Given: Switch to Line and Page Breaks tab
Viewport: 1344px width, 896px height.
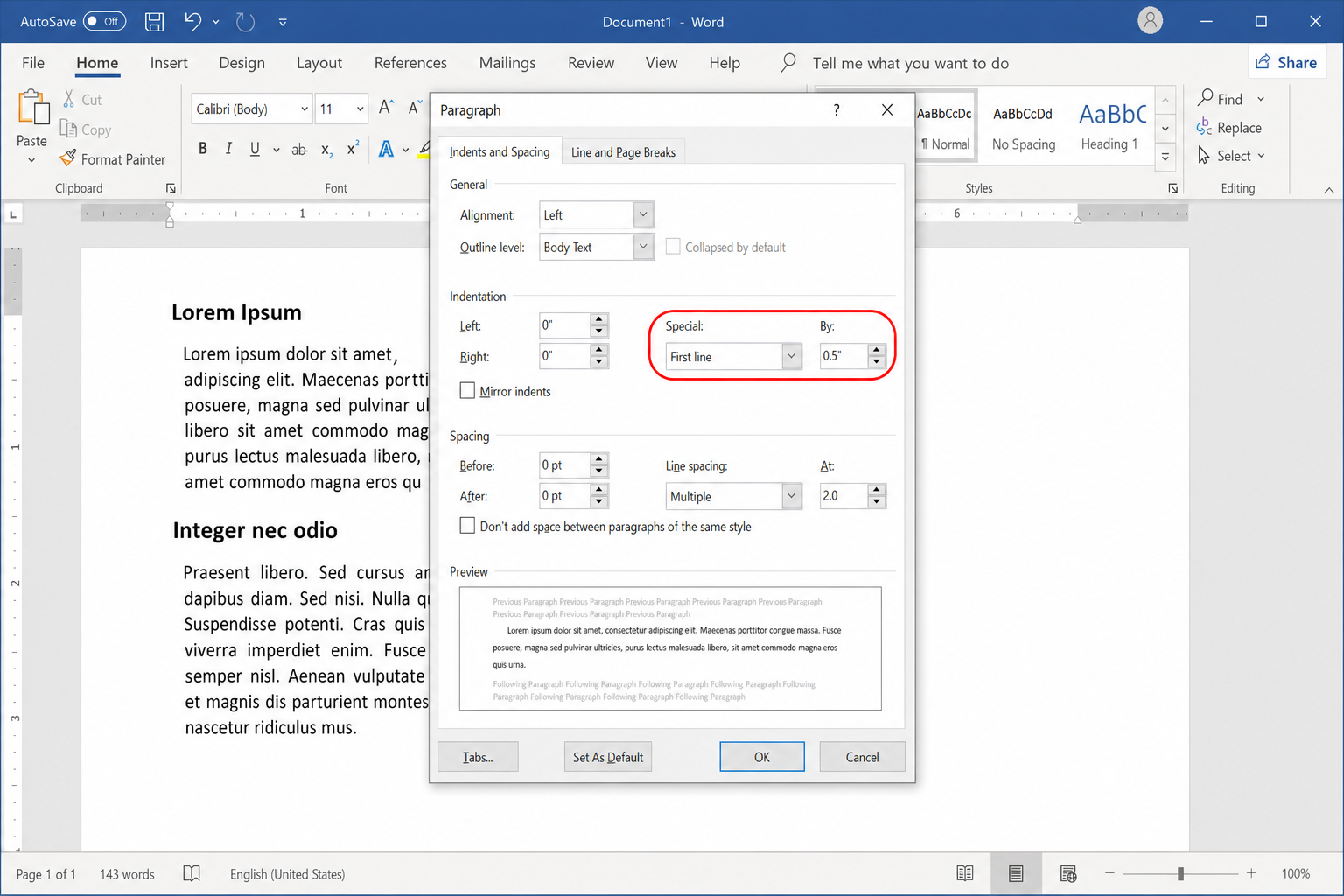Looking at the screenshot, I should pyautogui.click(x=623, y=151).
